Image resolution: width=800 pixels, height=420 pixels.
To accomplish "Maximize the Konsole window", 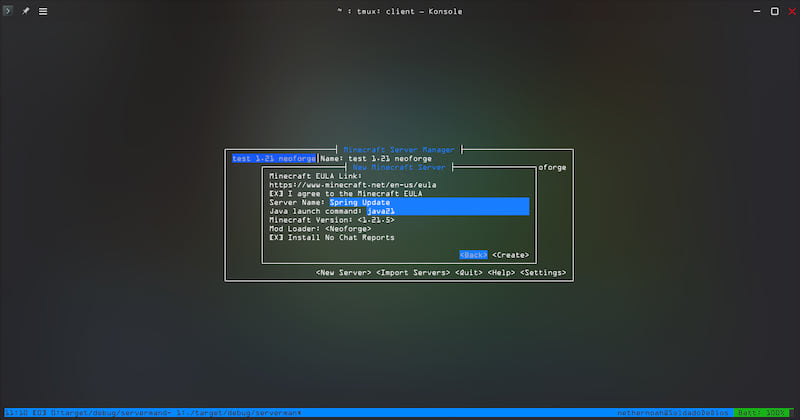I will coord(774,10).
